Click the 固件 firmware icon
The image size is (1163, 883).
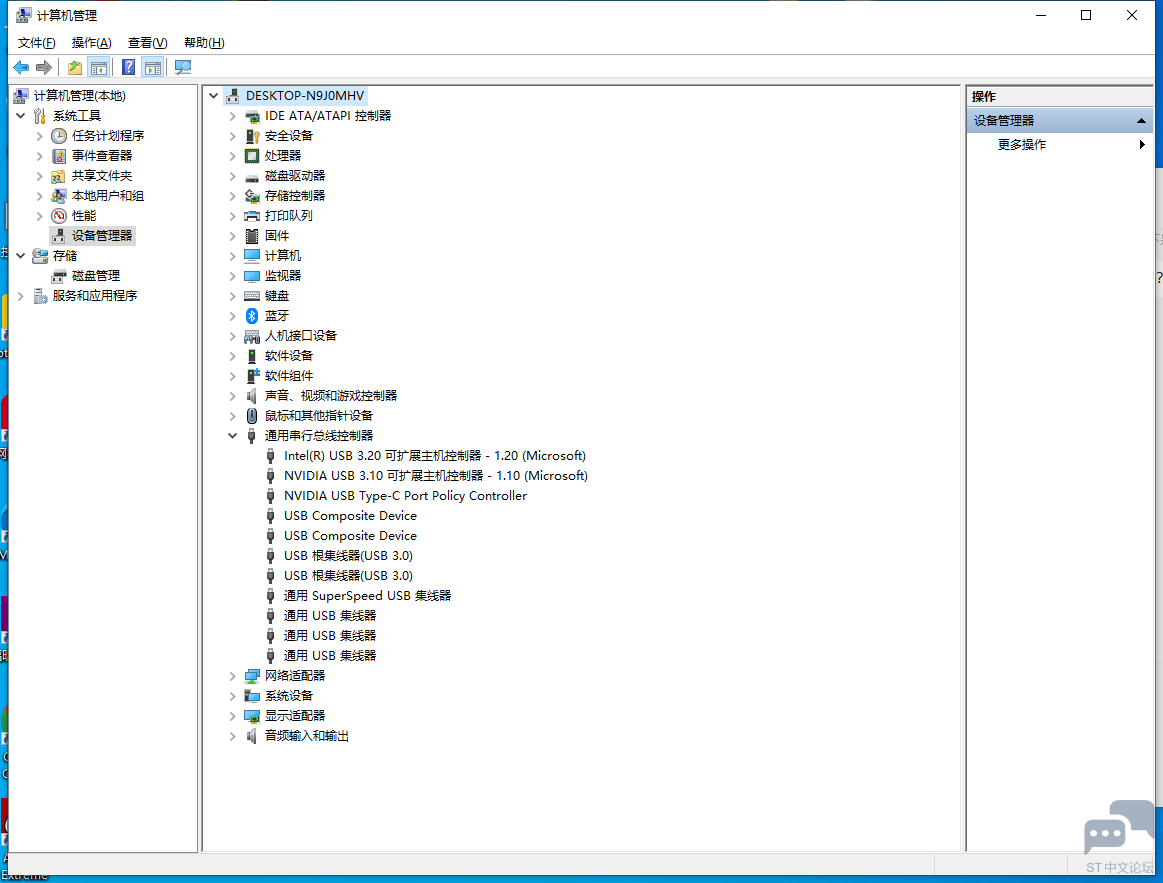tap(252, 236)
